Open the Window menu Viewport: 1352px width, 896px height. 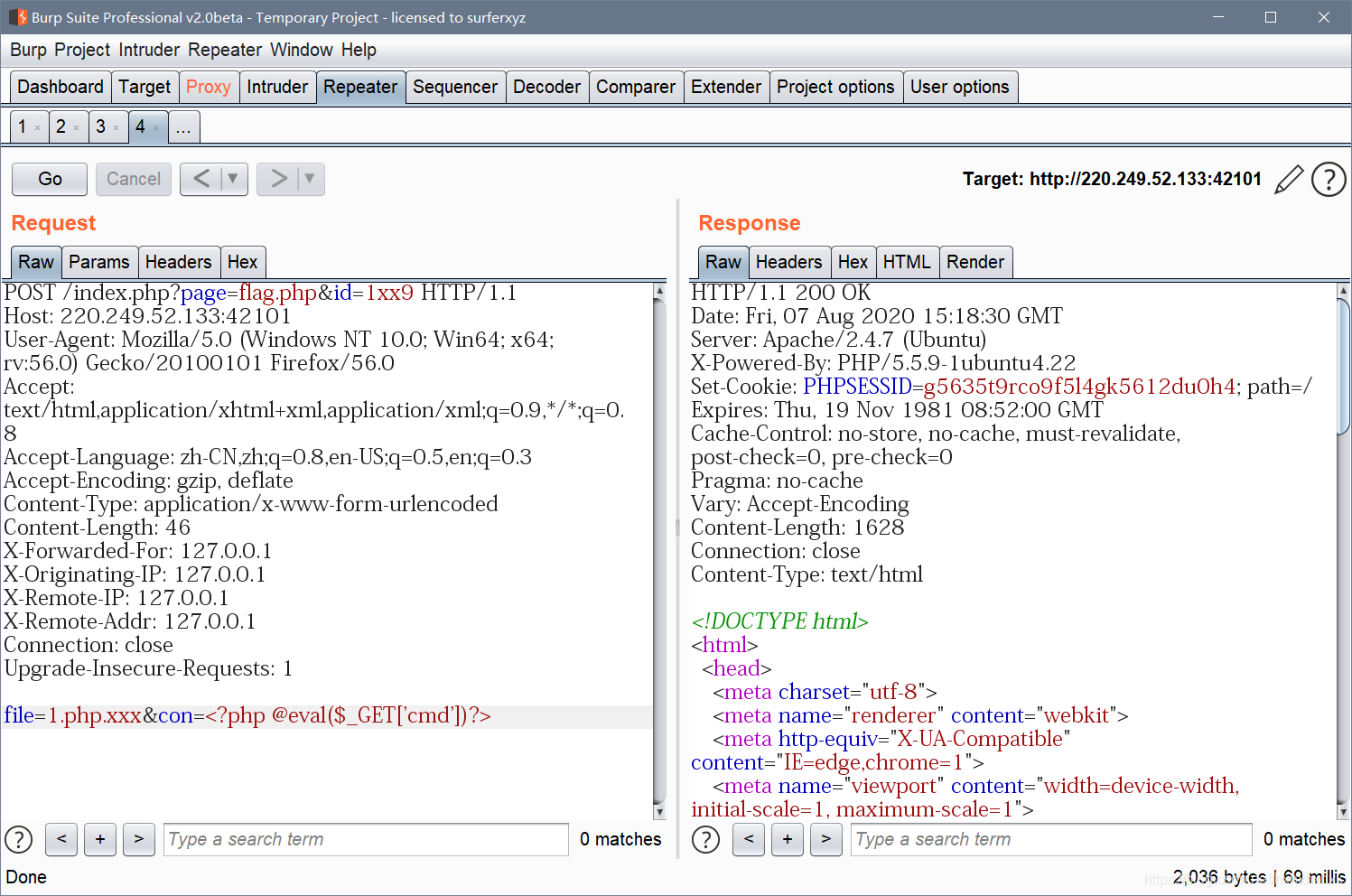[x=302, y=50]
